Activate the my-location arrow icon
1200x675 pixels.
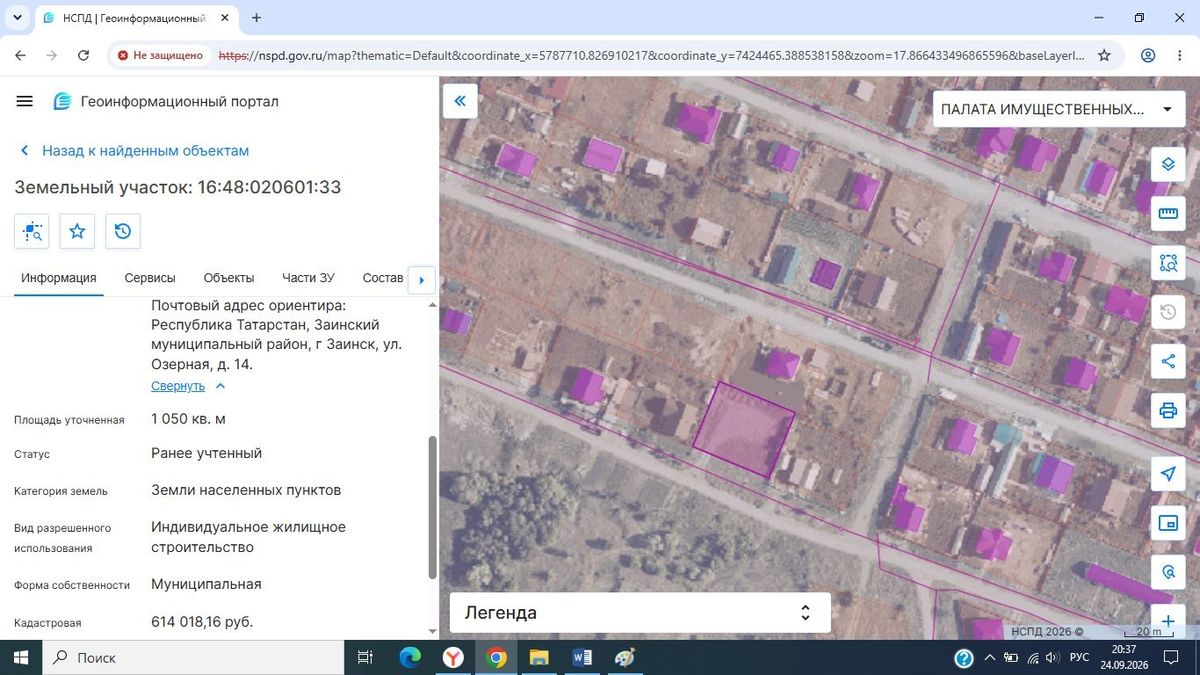point(1167,473)
